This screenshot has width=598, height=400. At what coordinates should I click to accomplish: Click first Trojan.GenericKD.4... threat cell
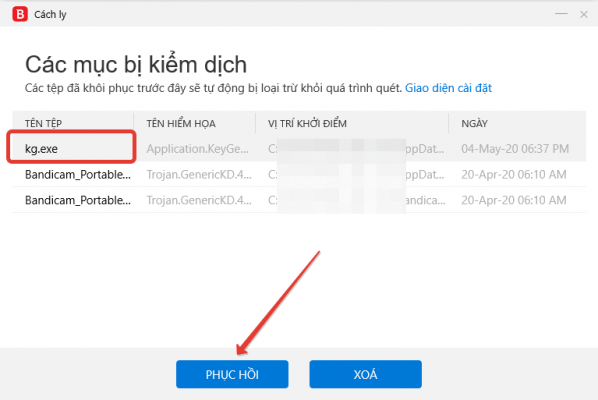[199, 174]
